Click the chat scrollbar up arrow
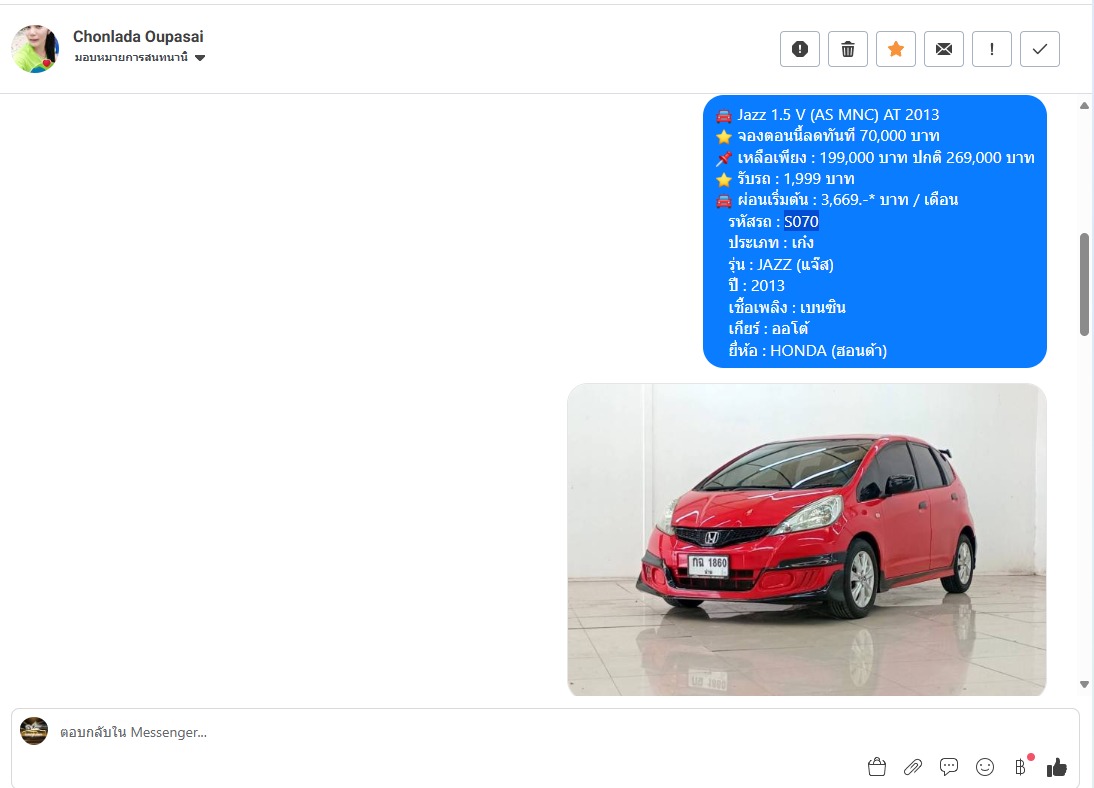This screenshot has height=788, width=1094. 1084,106
